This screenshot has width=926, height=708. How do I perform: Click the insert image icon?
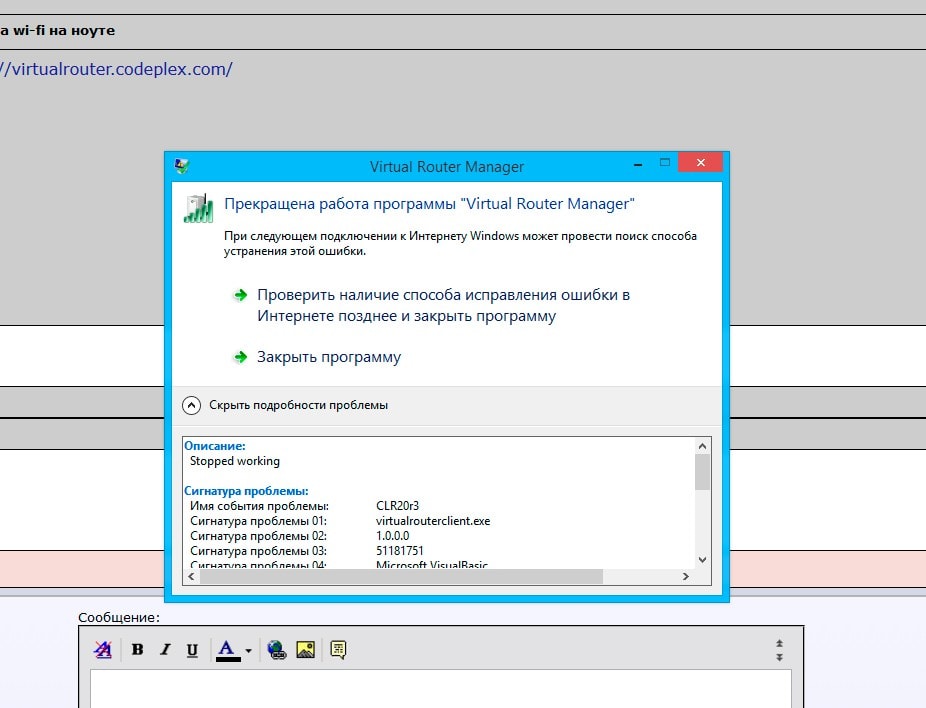point(306,649)
